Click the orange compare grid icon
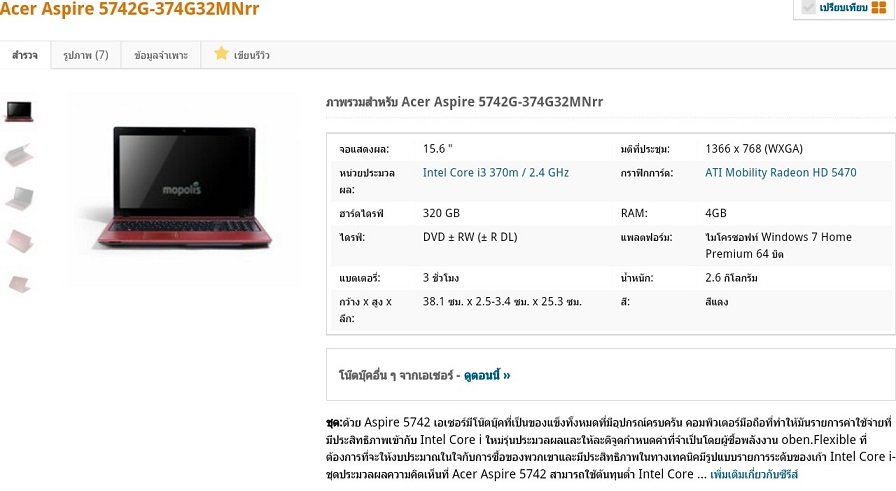 (x=879, y=7)
